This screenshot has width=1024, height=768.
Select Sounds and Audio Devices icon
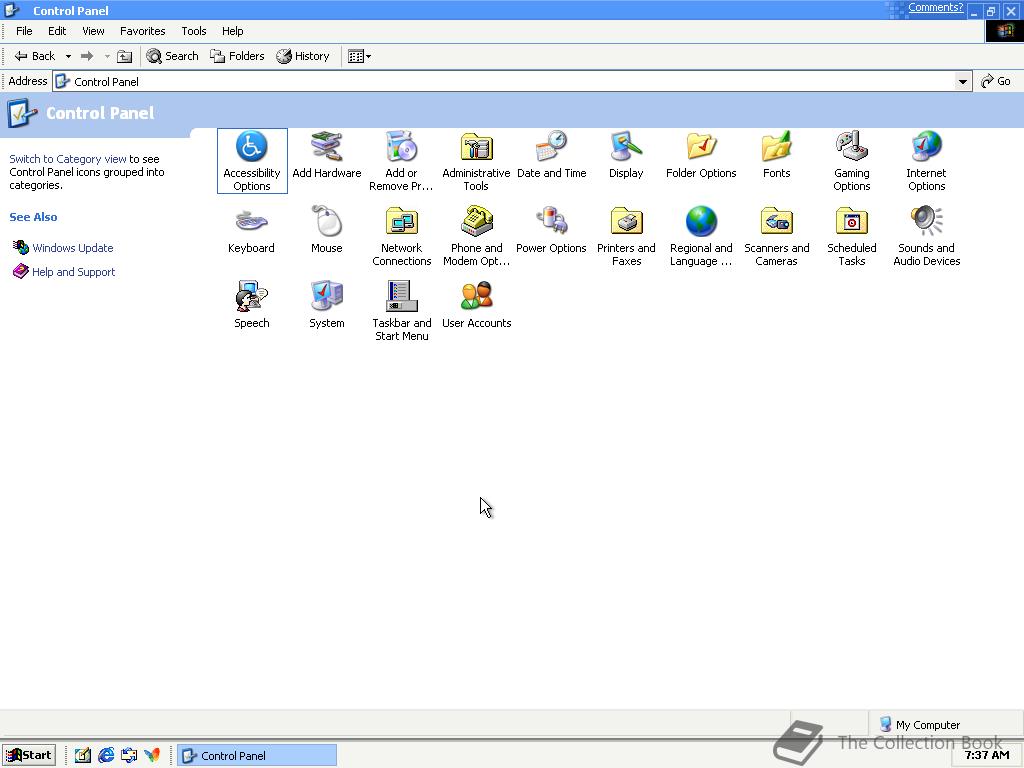coord(927,236)
